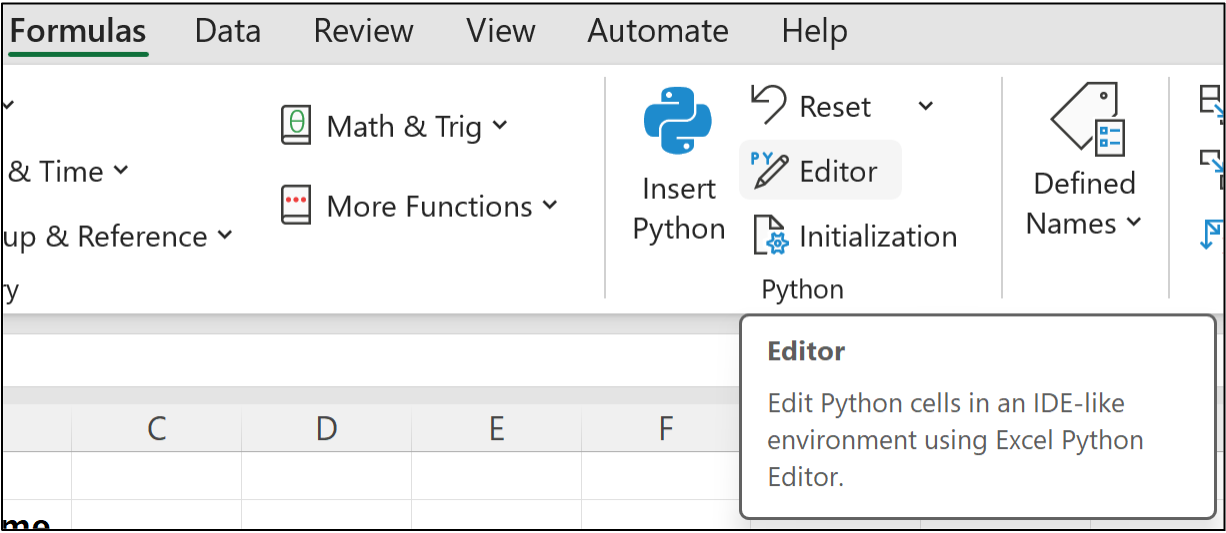Image resolution: width=1226 pixels, height=533 pixels.
Task: Expand the More Functions chevron
Action: (550, 206)
